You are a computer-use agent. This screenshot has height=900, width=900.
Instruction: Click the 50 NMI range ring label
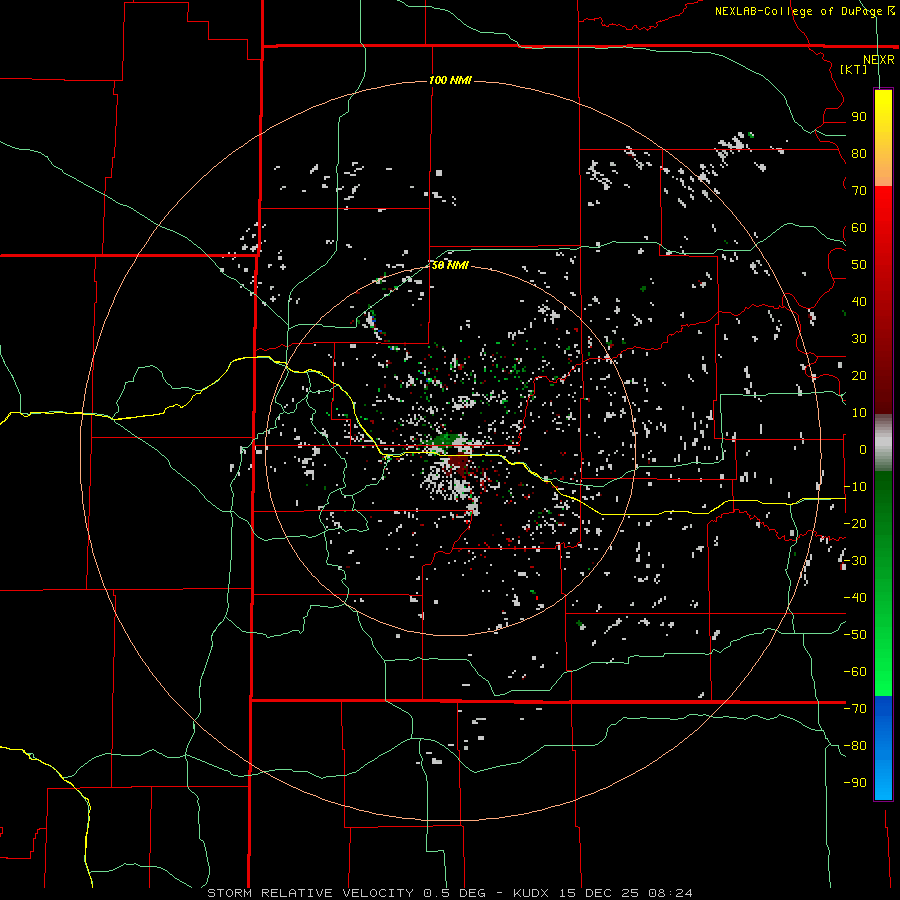point(450,265)
